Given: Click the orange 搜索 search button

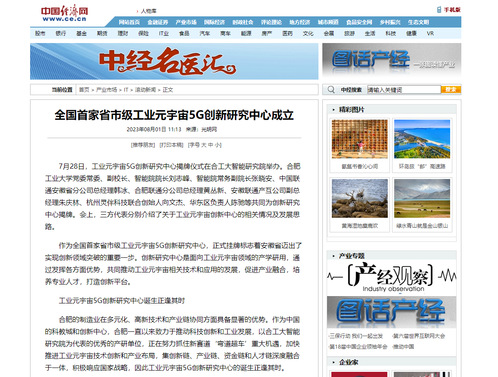Looking at the screenshot, I should point(451,89).
